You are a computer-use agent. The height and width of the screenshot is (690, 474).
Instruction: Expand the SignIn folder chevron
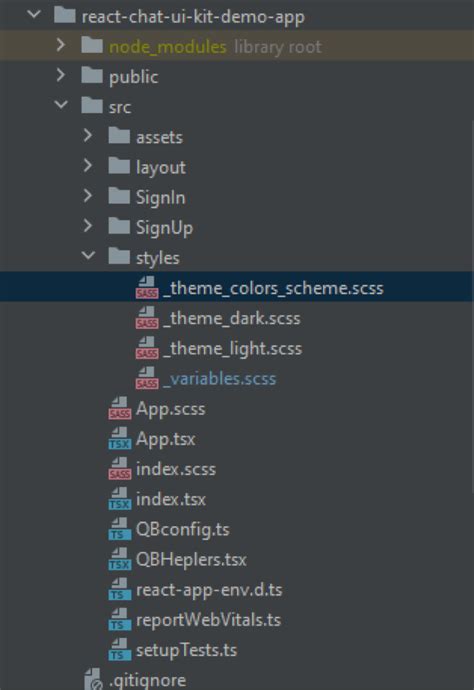click(x=88, y=196)
